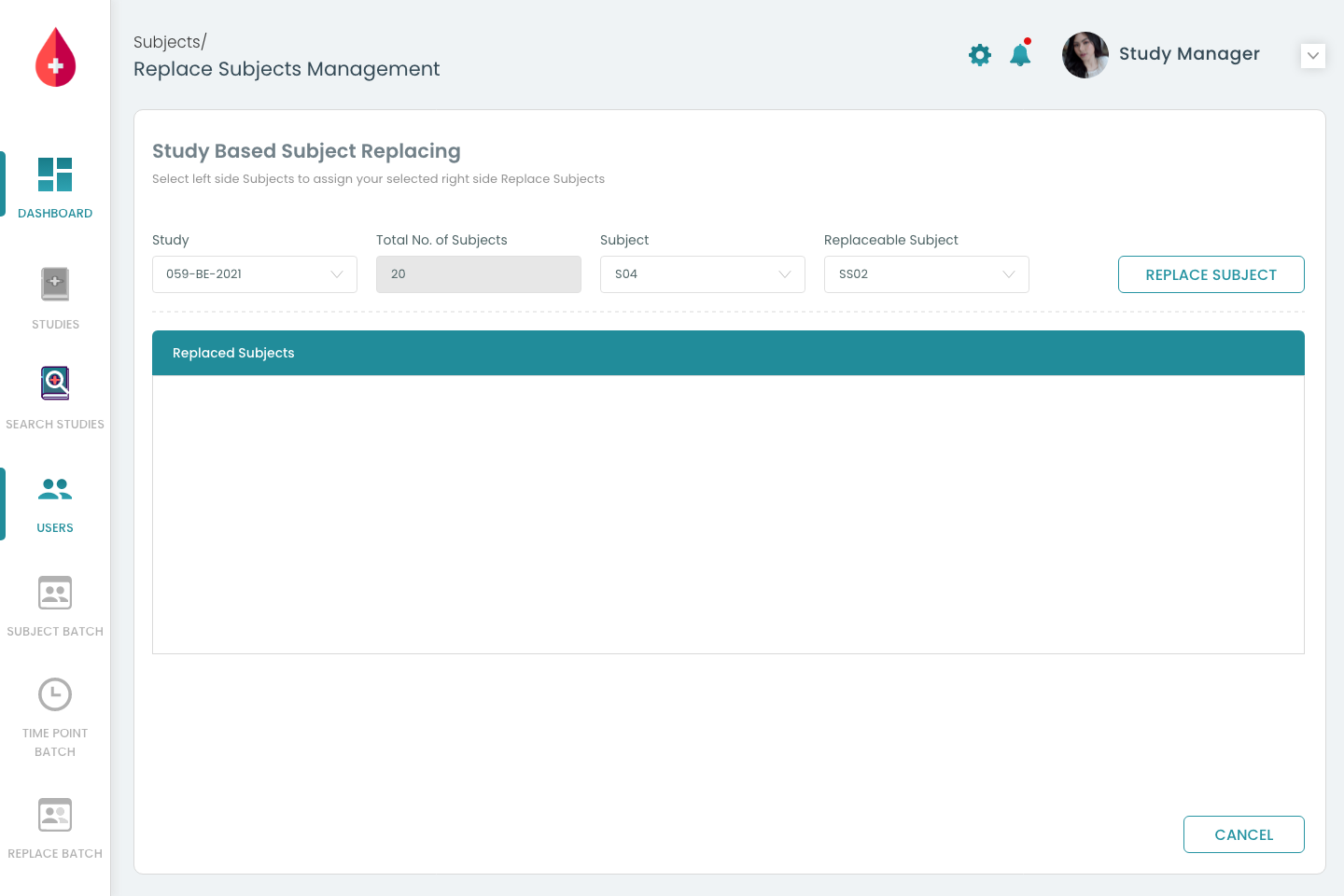
Task: Open the Replace Batch icon
Action: point(55,815)
